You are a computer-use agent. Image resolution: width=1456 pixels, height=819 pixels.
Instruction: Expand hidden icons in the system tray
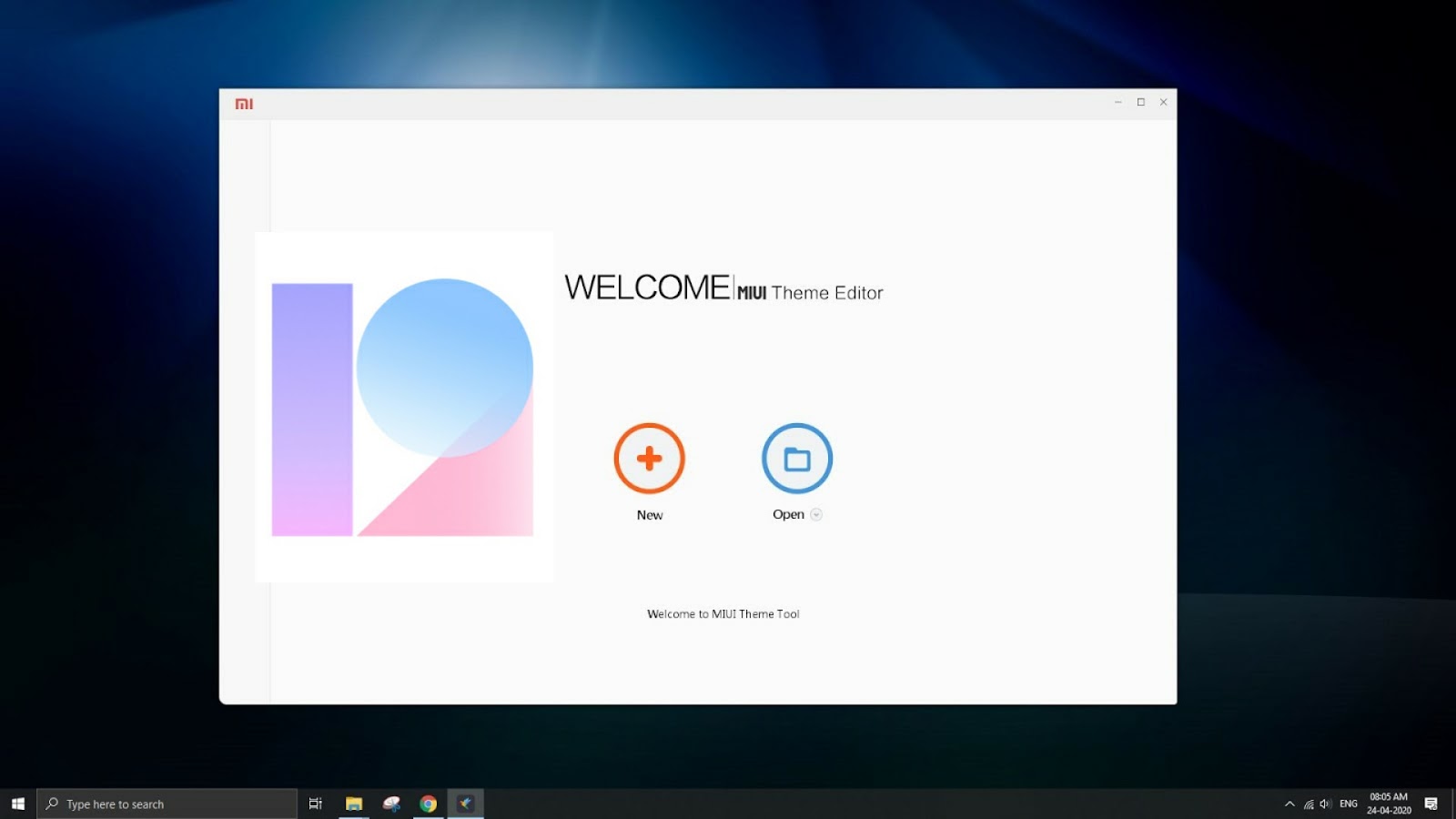click(x=1290, y=804)
